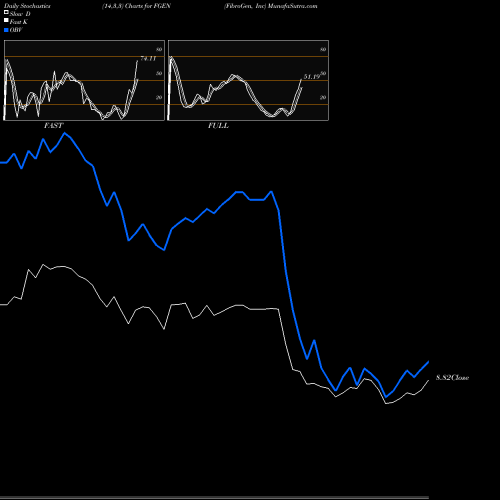Click the OBV legend label text

click(16, 30)
